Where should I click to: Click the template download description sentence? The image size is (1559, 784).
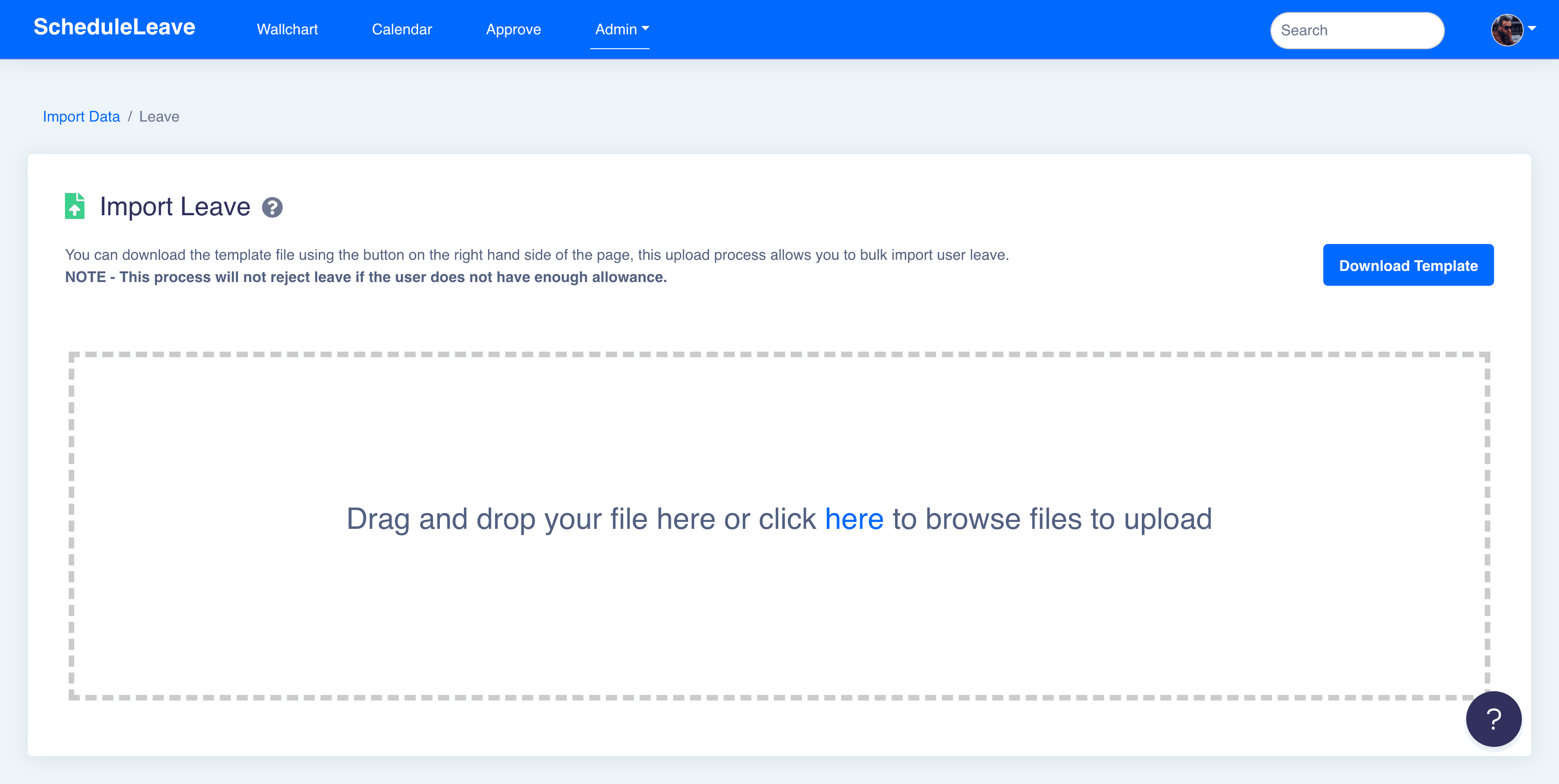pyautogui.click(x=536, y=255)
